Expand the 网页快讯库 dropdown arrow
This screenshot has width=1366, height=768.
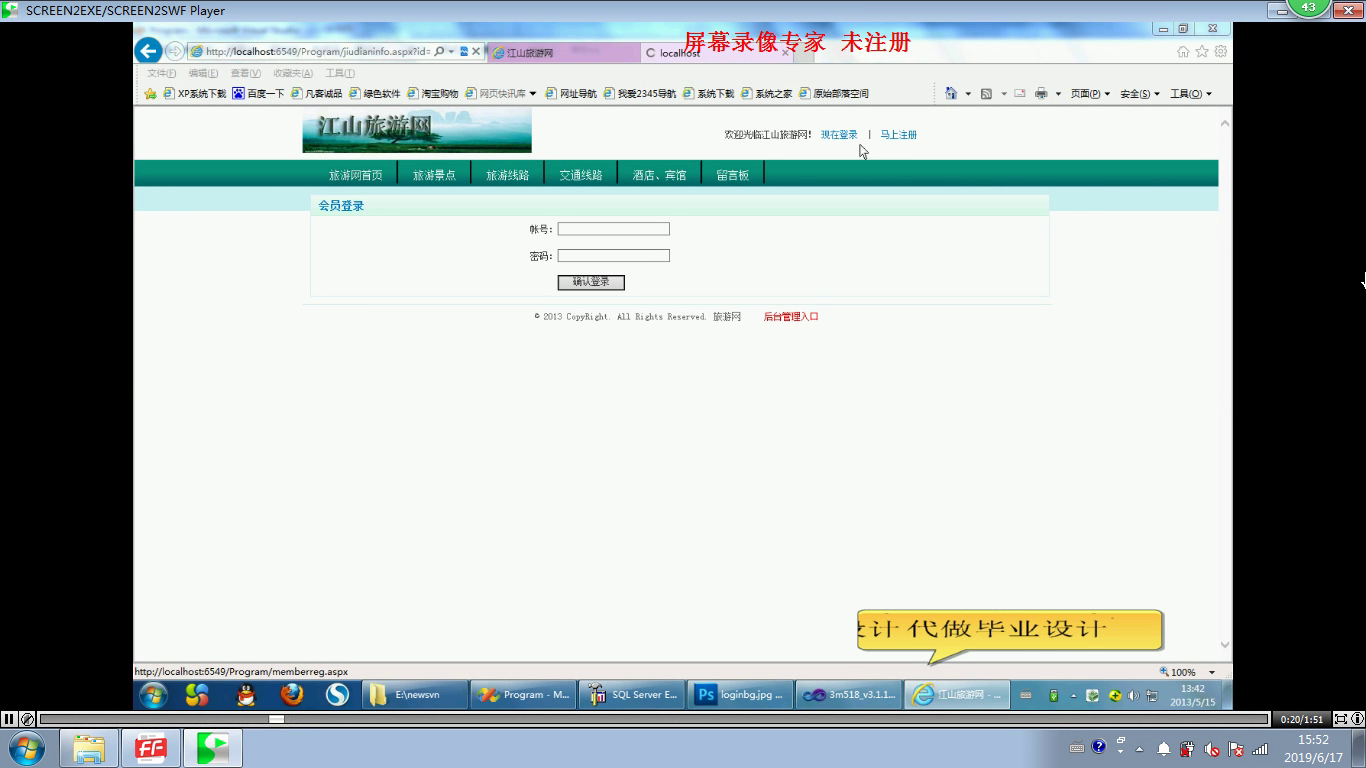tap(533, 94)
